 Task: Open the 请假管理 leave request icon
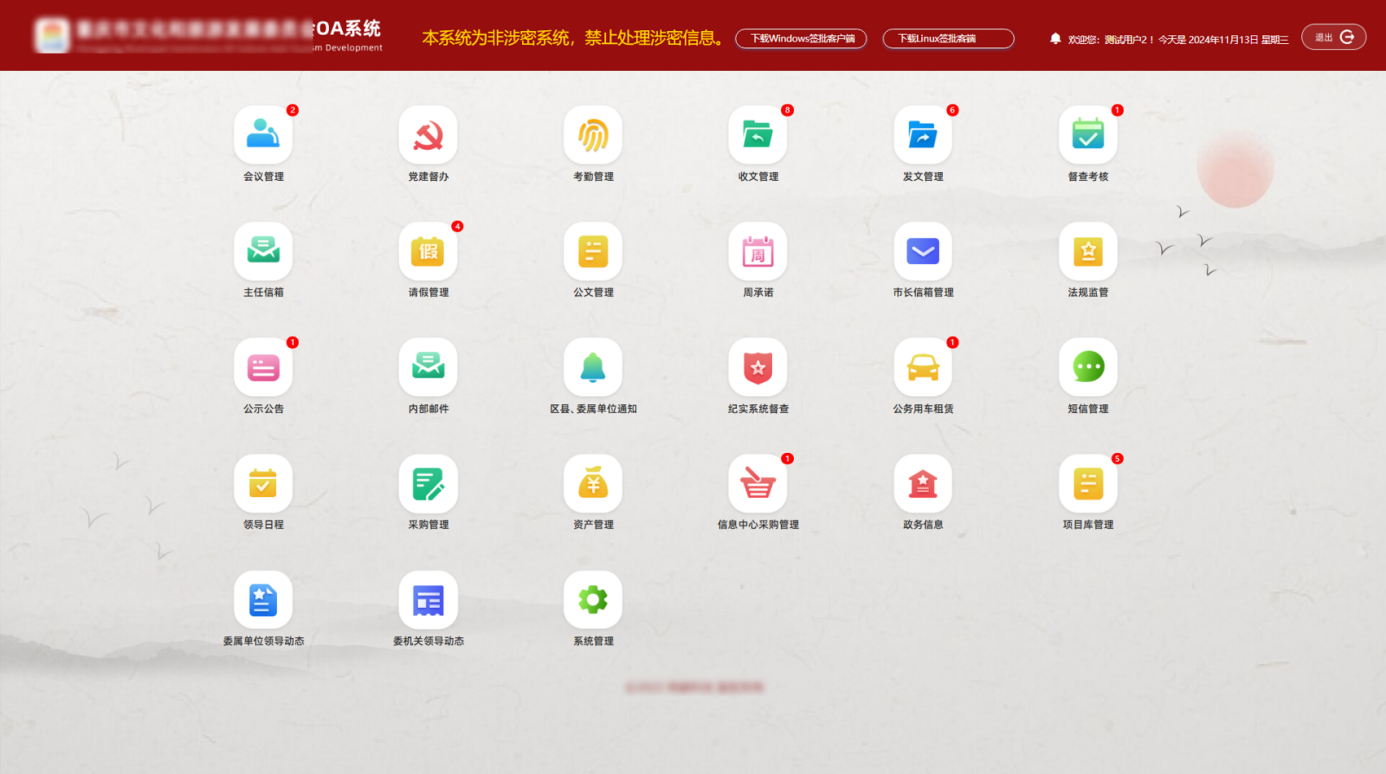click(428, 251)
